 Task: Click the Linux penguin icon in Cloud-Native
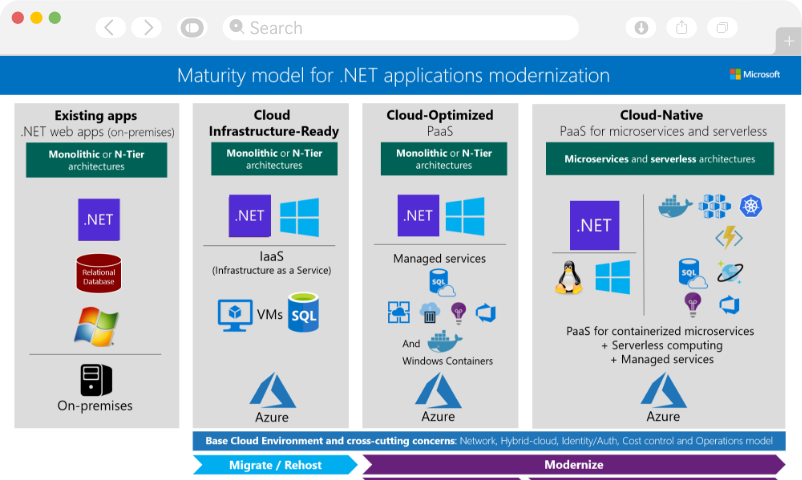pyautogui.click(x=569, y=277)
